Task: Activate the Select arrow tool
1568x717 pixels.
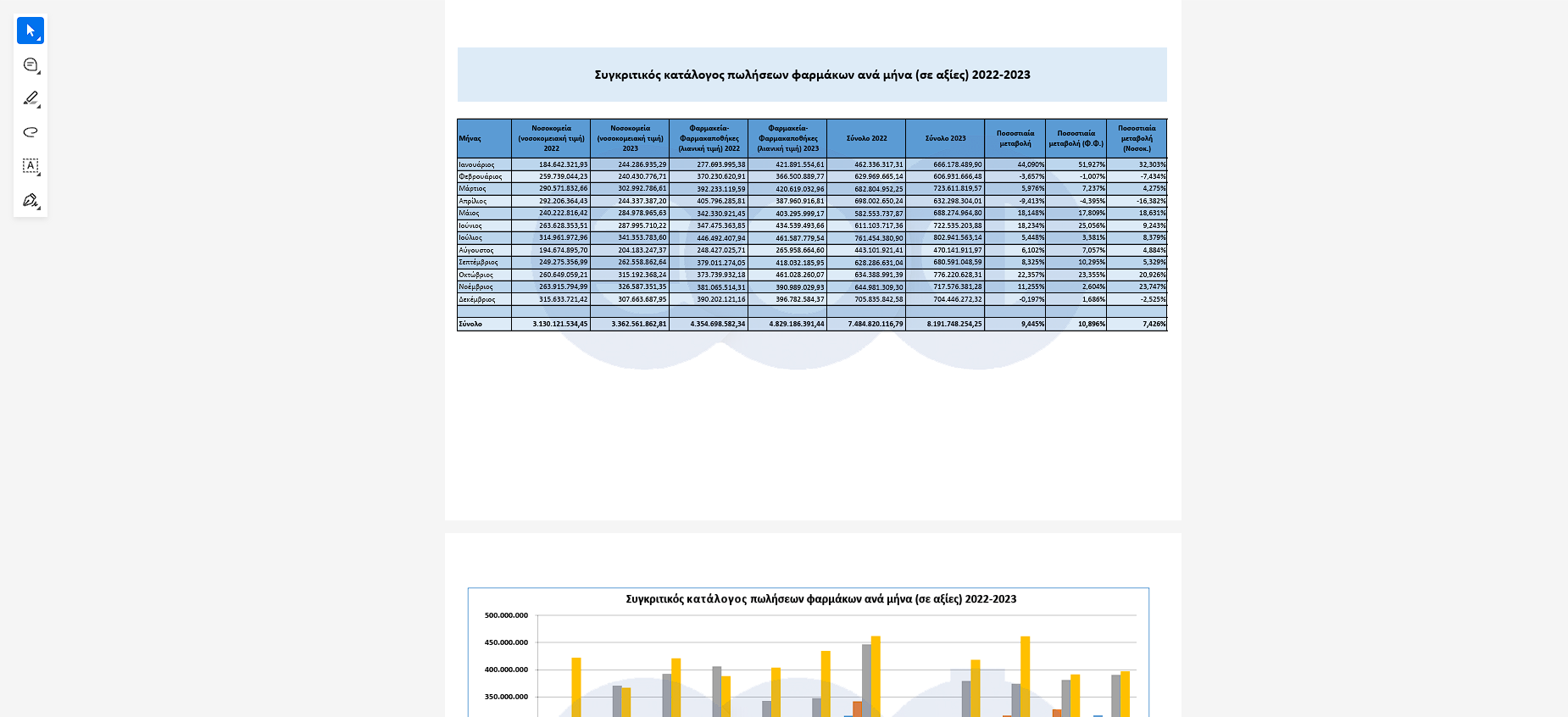Action: tap(31, 31)
